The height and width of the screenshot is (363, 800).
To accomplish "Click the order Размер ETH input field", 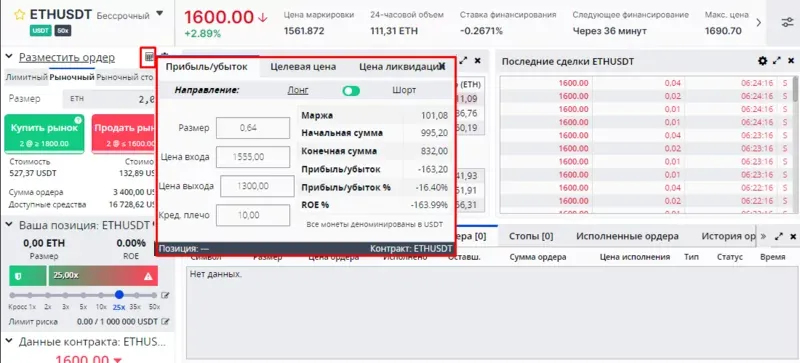I will 108,100.
